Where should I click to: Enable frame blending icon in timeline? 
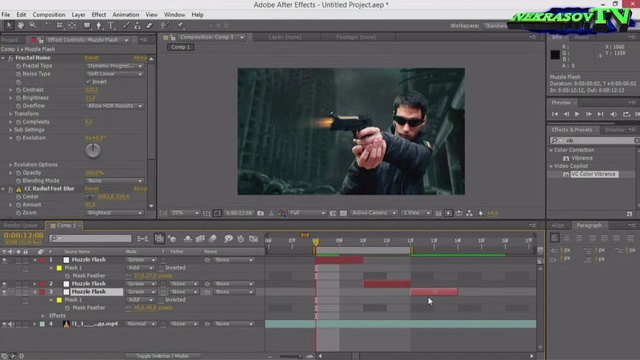click(200, 239)
